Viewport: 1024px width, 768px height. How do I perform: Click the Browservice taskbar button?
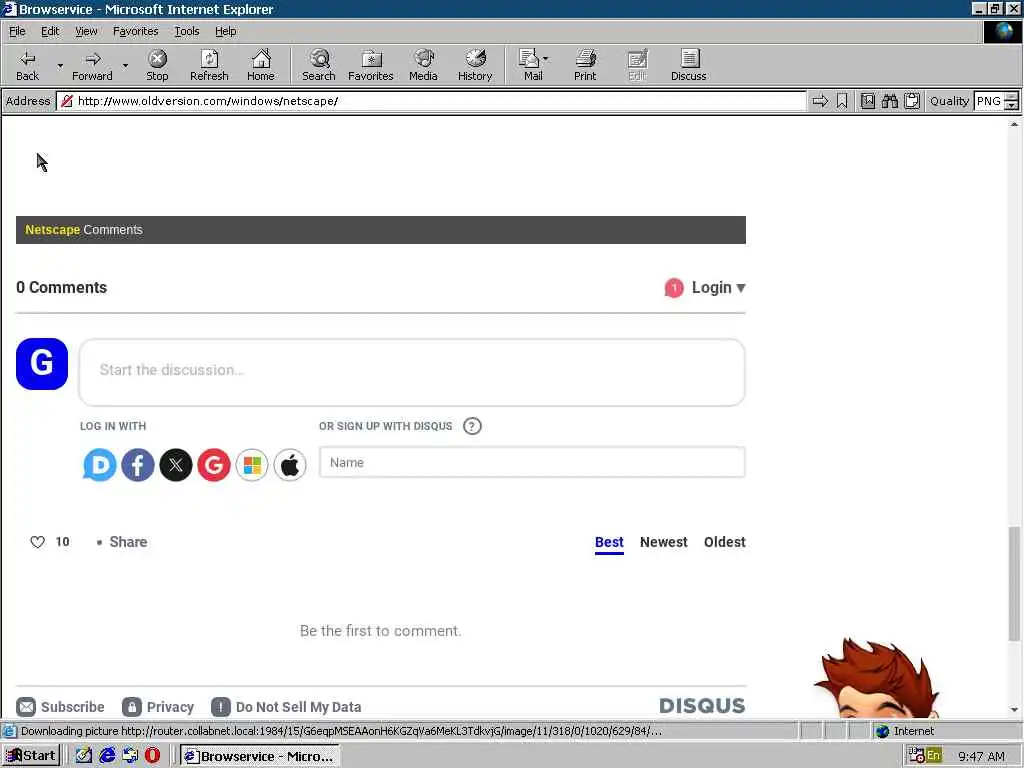pyautogui.click(x=259, y=756)
